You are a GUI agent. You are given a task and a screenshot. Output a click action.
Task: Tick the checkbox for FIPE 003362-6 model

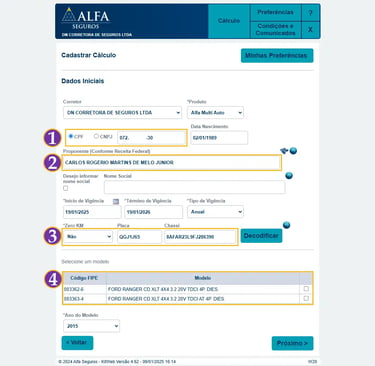tap(306, 289)
